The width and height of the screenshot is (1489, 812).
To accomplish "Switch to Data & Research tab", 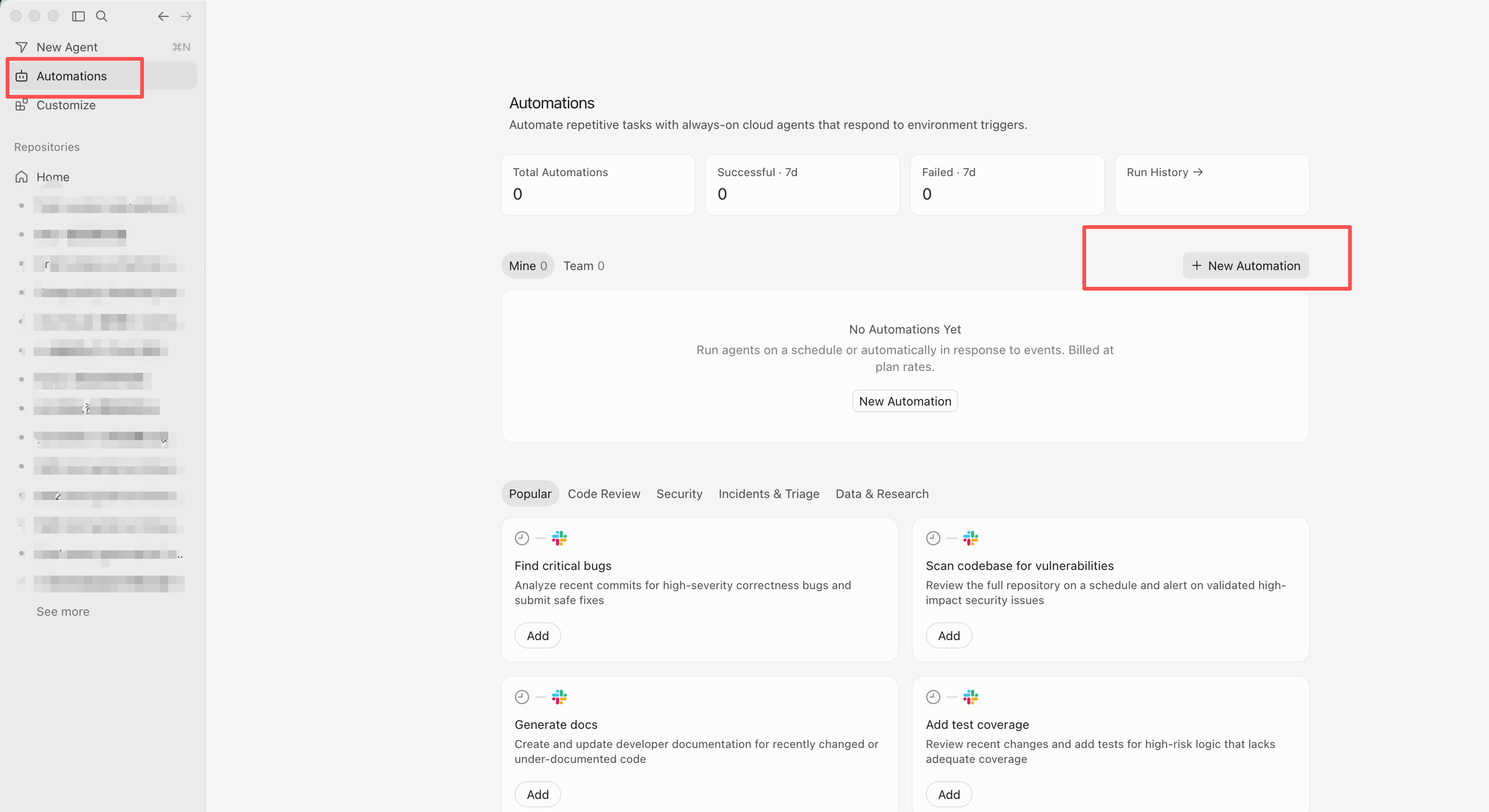I will [882, 493].
